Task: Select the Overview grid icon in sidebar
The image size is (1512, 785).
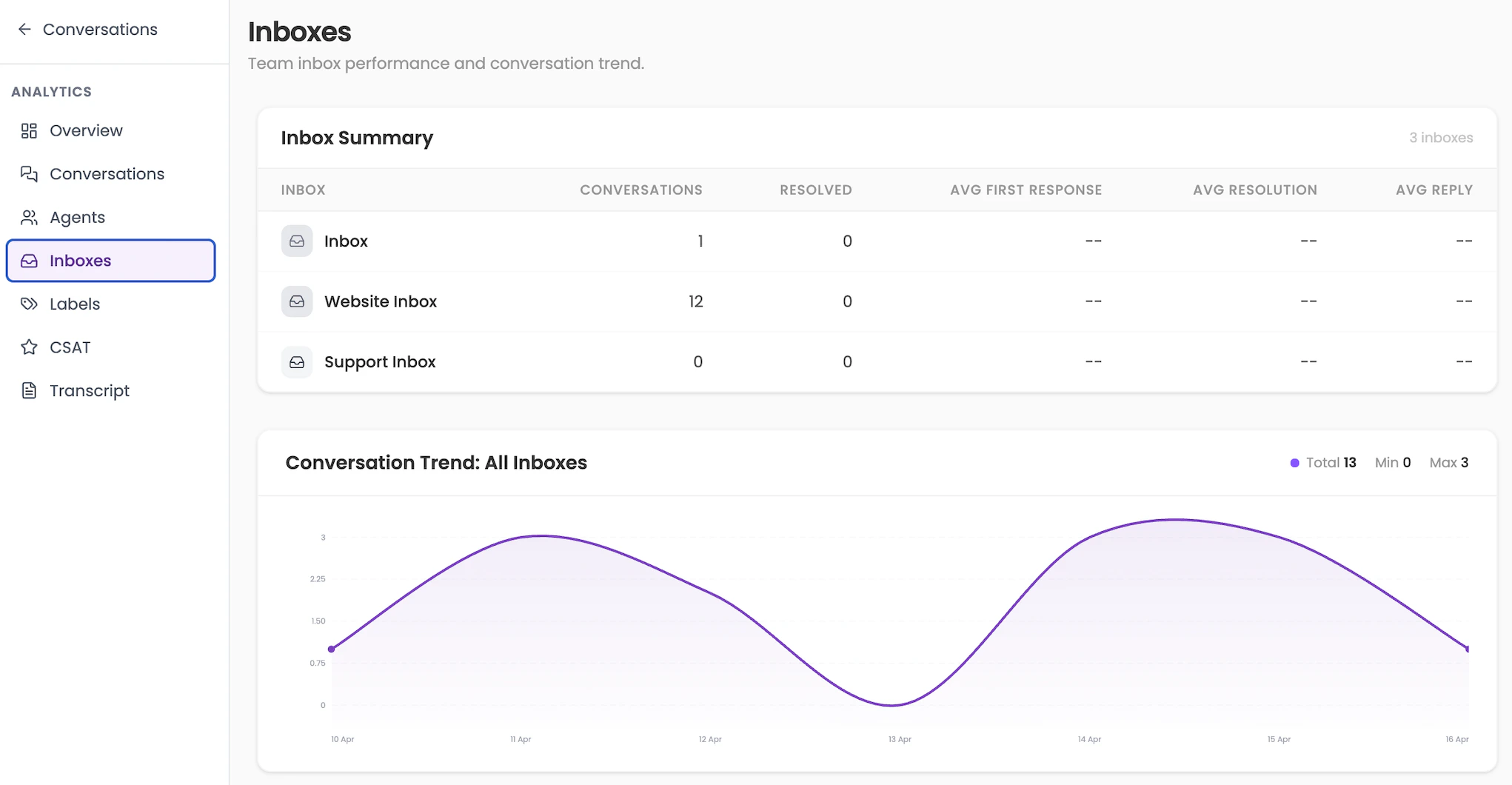Action: pyautogui.click(x=29, y=130)
